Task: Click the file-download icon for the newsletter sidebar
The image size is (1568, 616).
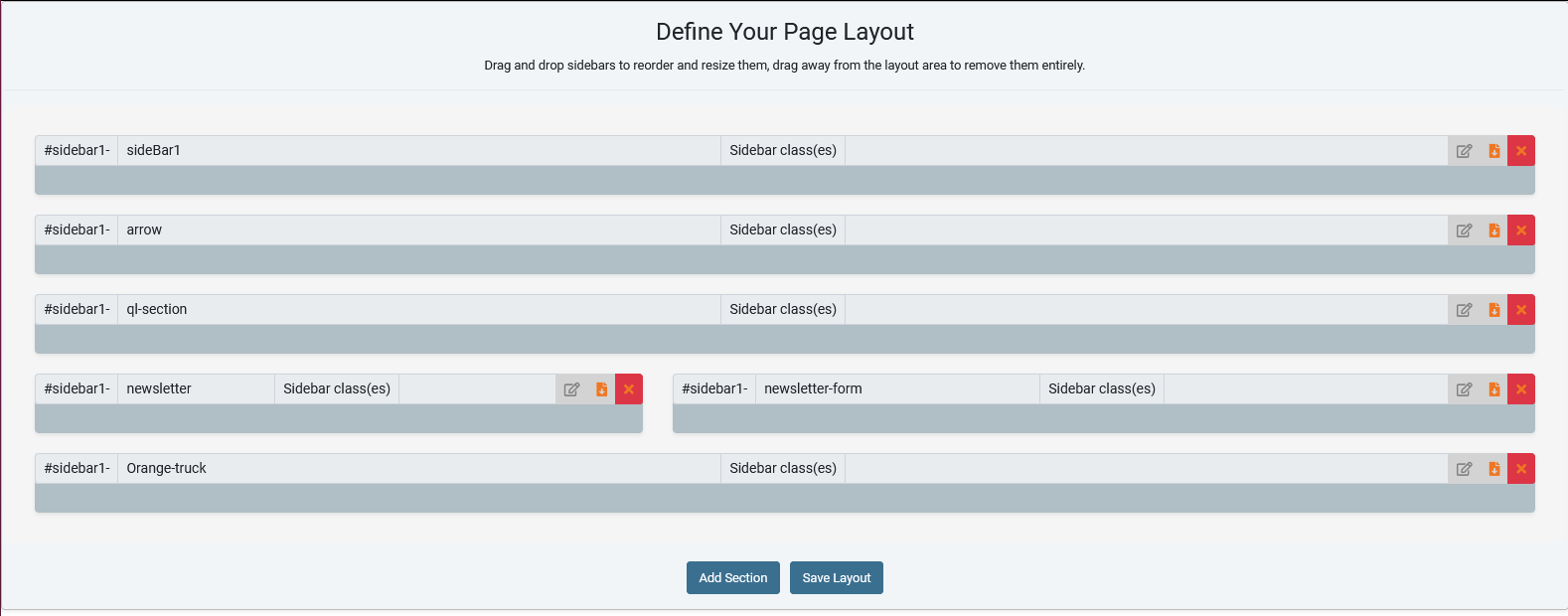Action: click(601, 389)
